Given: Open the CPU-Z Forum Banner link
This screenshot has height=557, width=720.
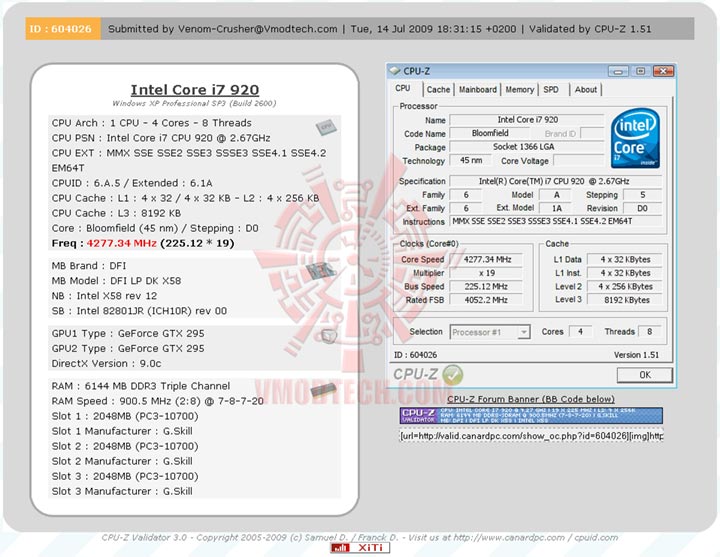Looking at the screenshot, I should pyautogui.click(x=531, y=399).
